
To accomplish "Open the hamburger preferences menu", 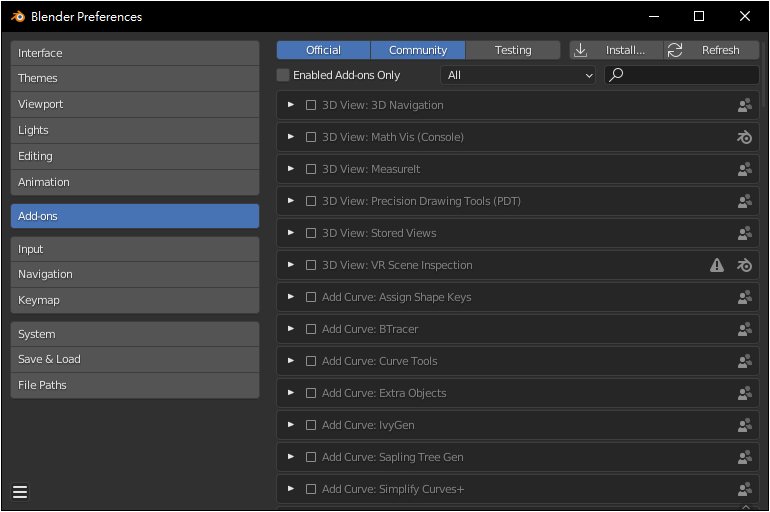I will pyautogui.click(x=20, y=491).
